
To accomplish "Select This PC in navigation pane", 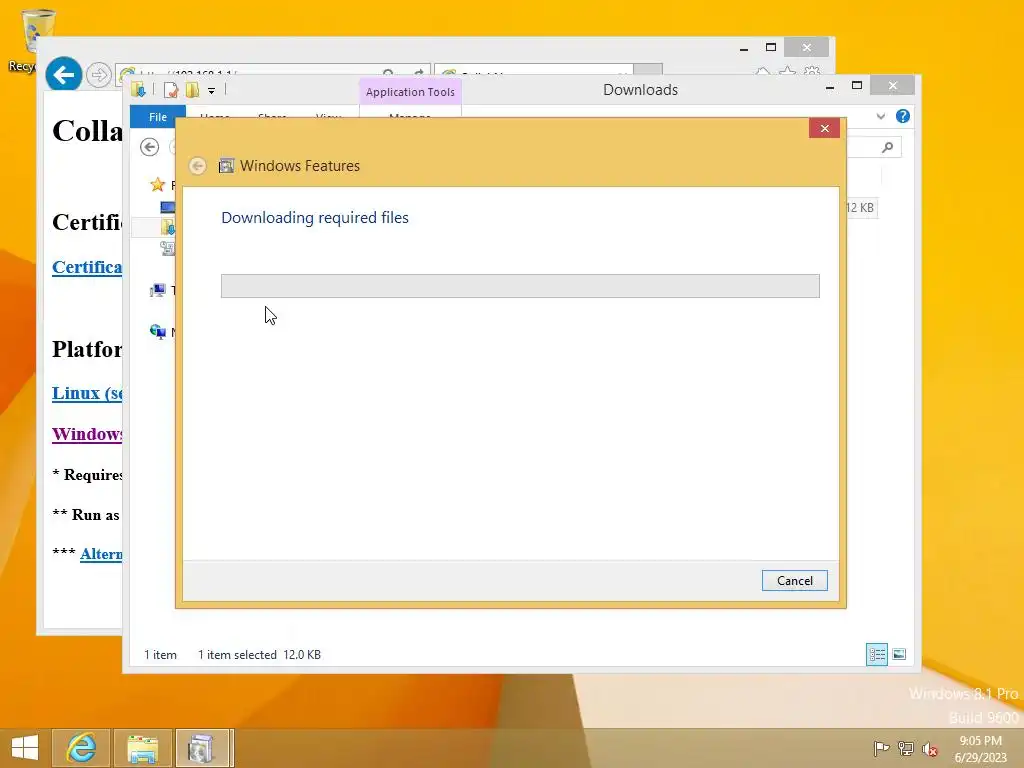I will [157, 290].
